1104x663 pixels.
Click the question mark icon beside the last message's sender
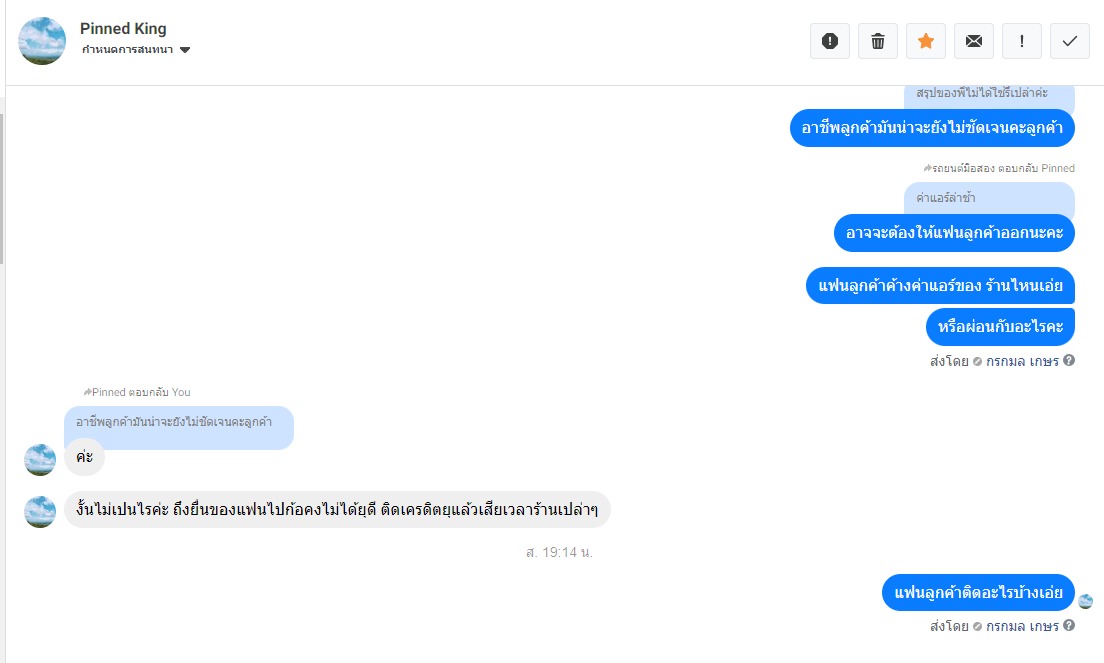(x=1069, y=626)
